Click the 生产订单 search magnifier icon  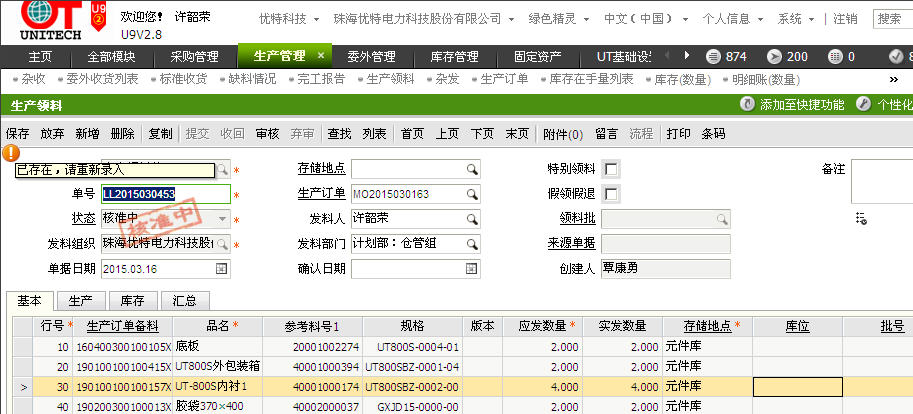coord(472,194)
